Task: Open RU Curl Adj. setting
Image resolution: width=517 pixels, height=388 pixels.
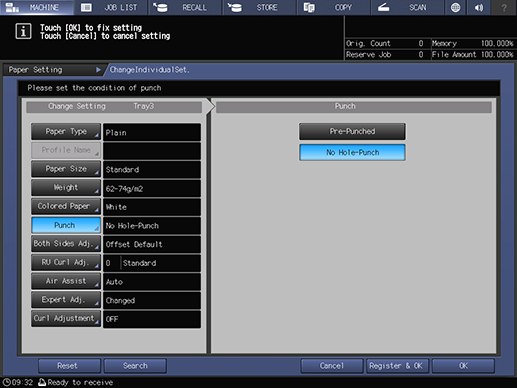Action: (x=66, y=262)
